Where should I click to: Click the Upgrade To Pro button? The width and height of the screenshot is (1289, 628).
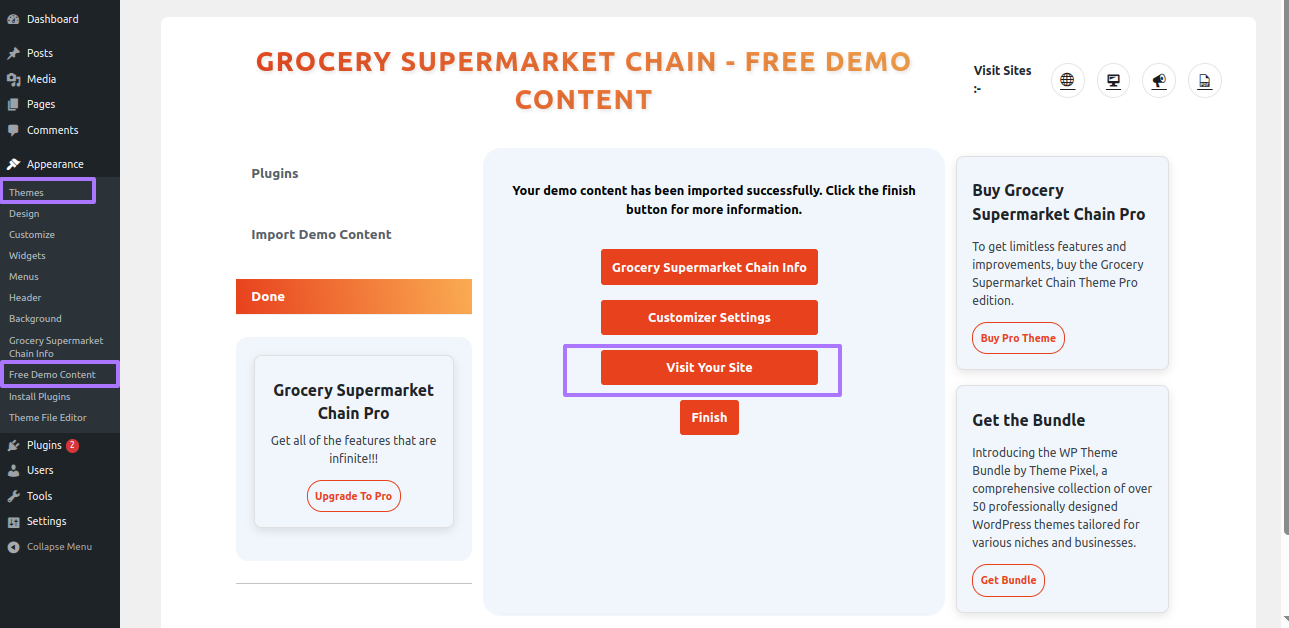pos(354,496)
